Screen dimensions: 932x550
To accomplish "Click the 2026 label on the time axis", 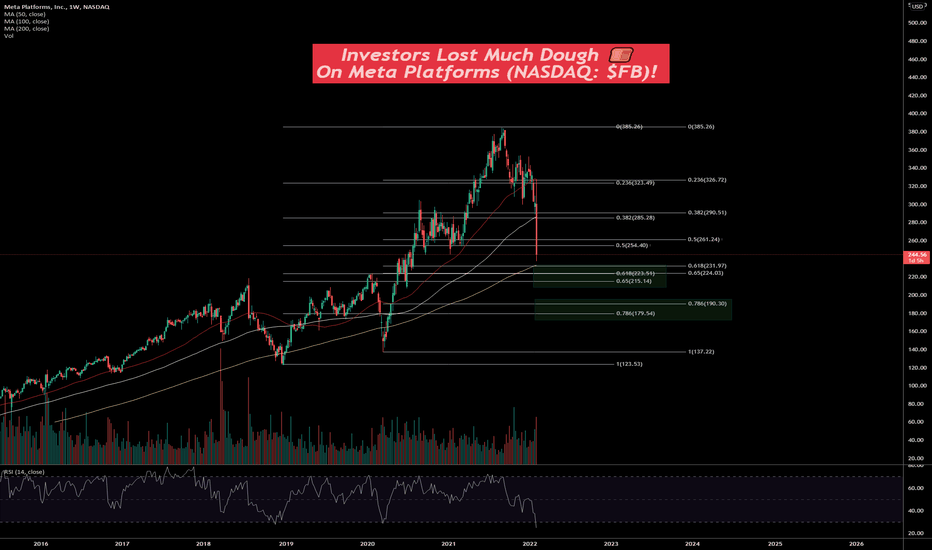I will tap(857, 543).
